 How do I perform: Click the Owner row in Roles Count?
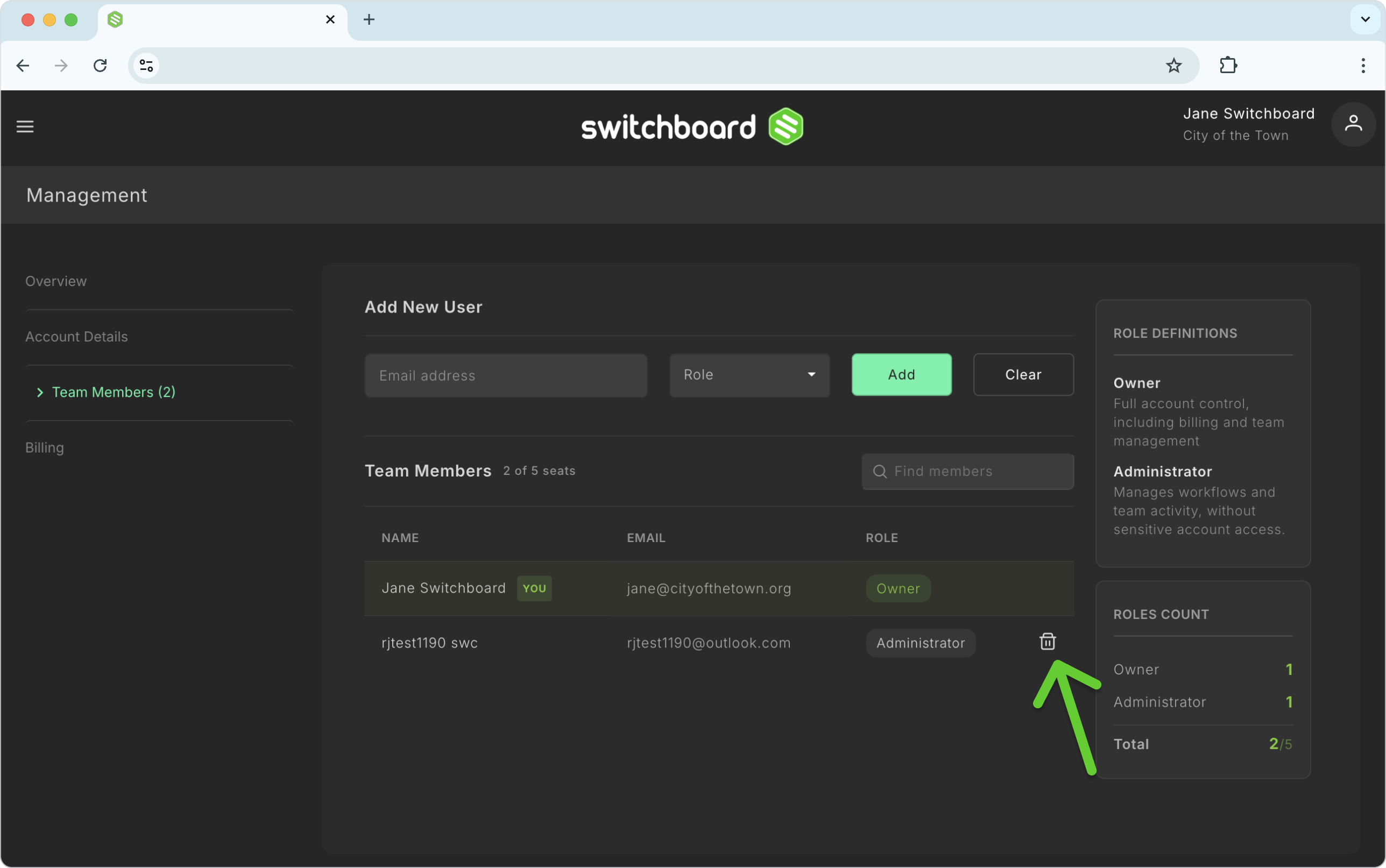coord(1203,670)
